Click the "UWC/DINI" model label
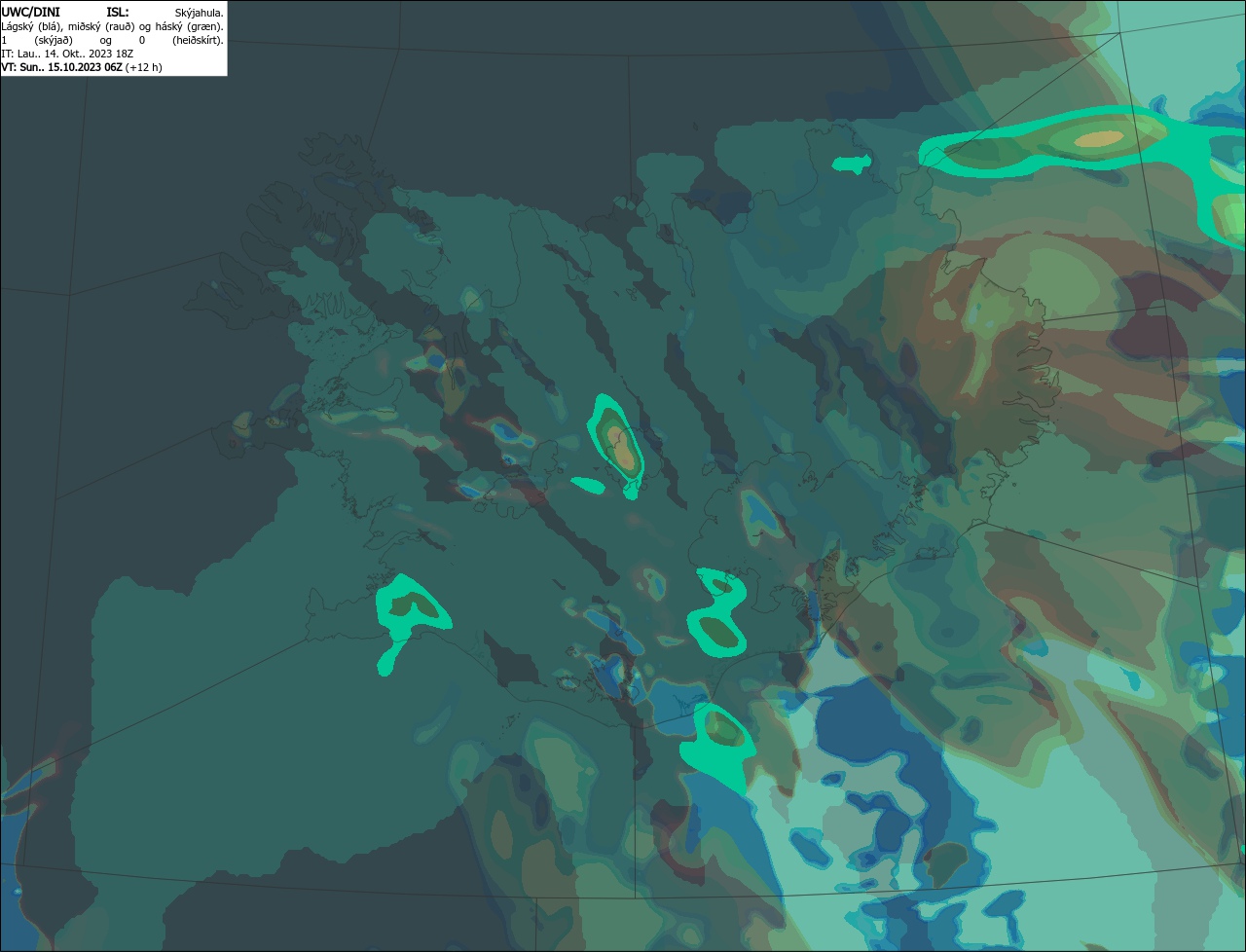 tap(30, 12)
